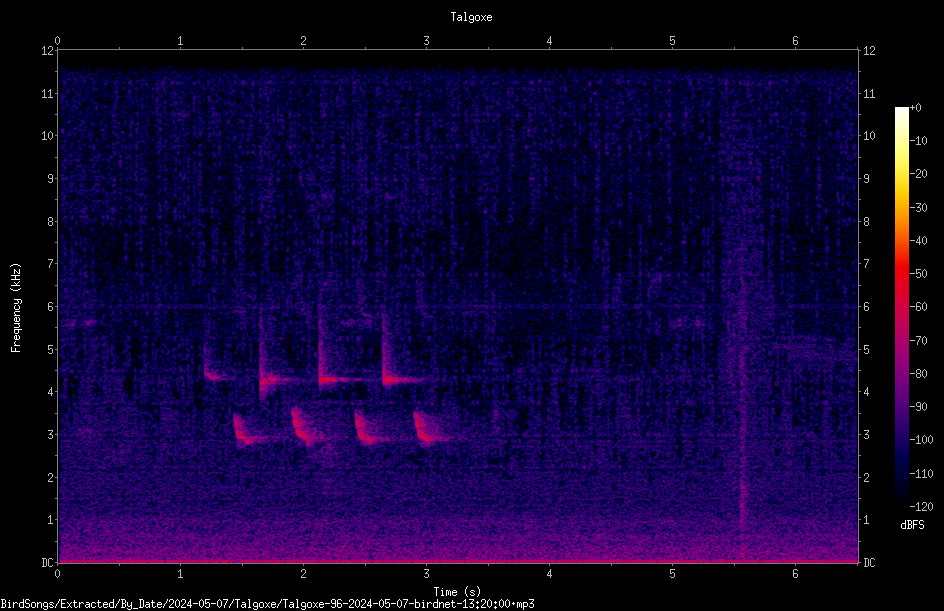Viewport: 944px width, 611px height.
Task: Click the dBFS color scale bar
Action: [x=901, y=307]
